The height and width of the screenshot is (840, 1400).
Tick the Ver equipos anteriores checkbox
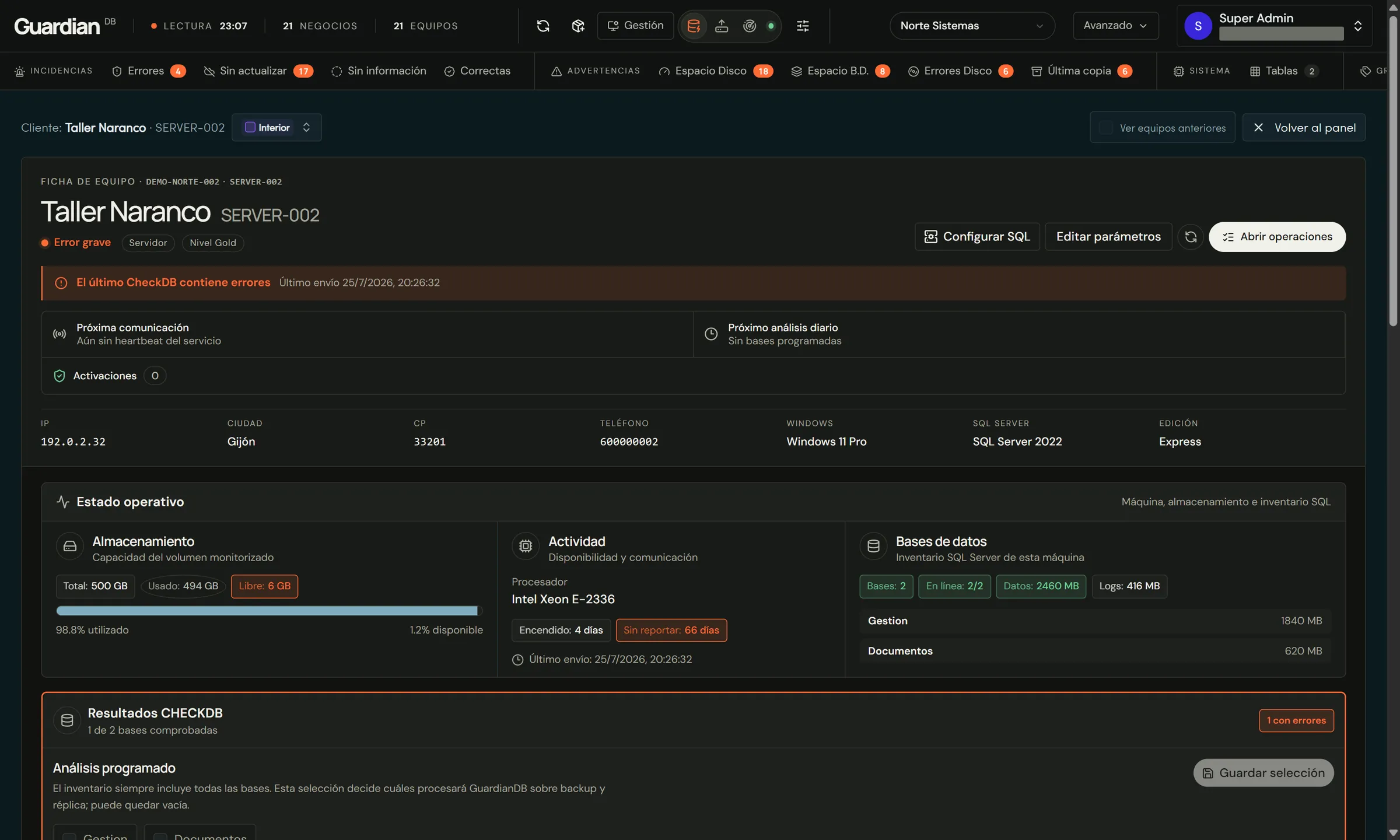coord(1105,128)
